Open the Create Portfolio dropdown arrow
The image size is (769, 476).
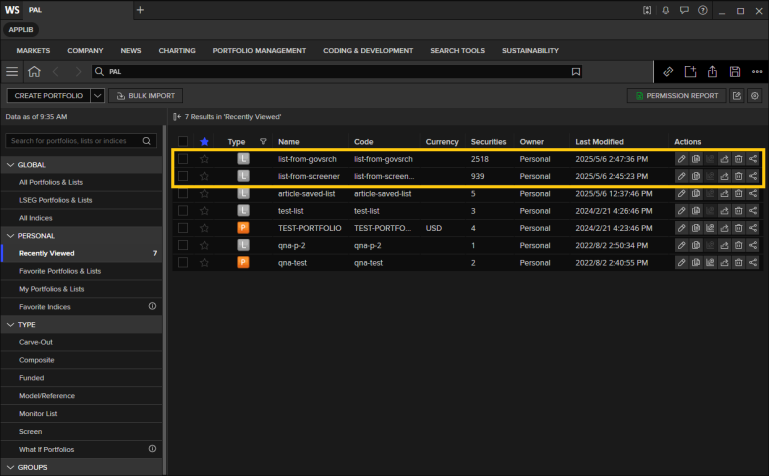click(98, 96)
